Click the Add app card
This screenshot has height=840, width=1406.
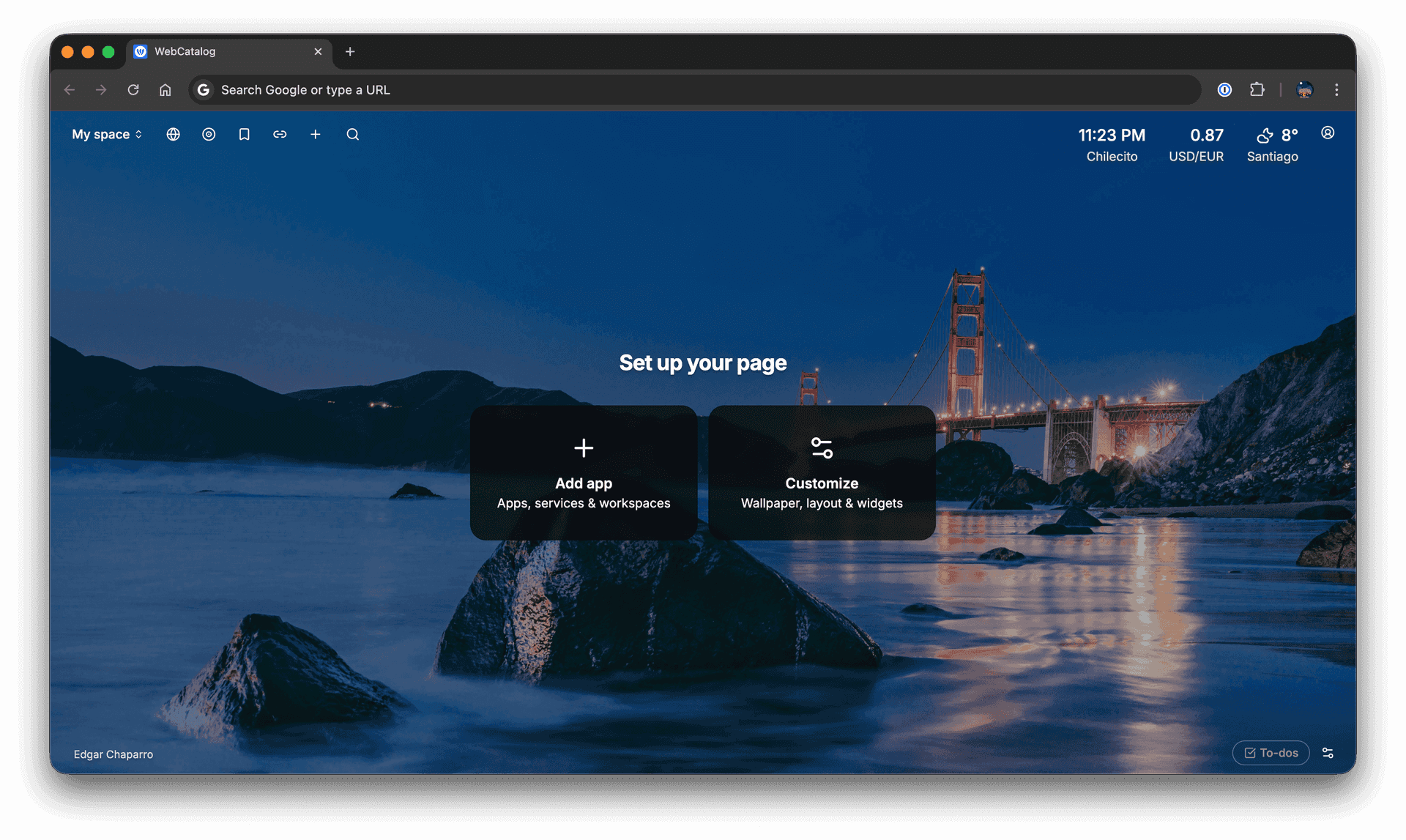pos(584,473)
